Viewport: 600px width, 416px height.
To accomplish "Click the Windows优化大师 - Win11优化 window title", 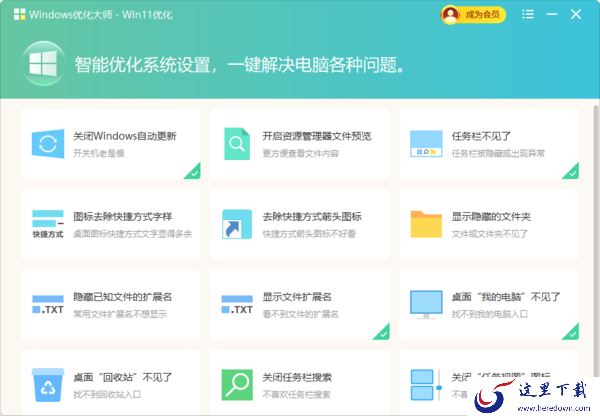I will click(x=101, y=15).
